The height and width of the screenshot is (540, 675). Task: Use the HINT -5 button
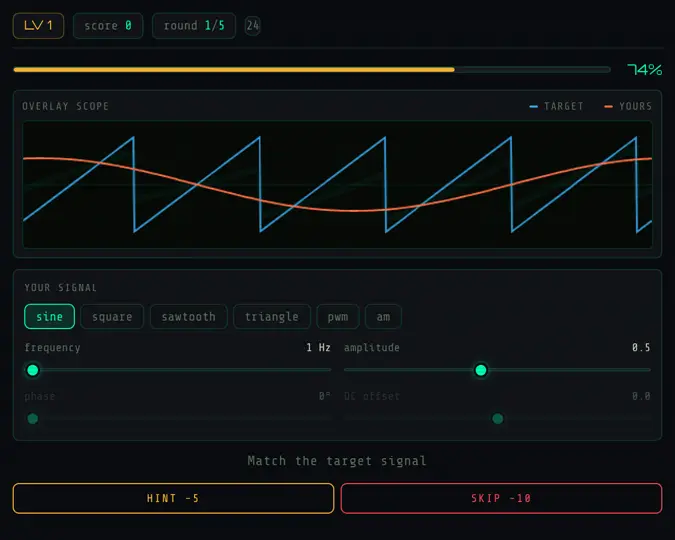tap(173, 498)
